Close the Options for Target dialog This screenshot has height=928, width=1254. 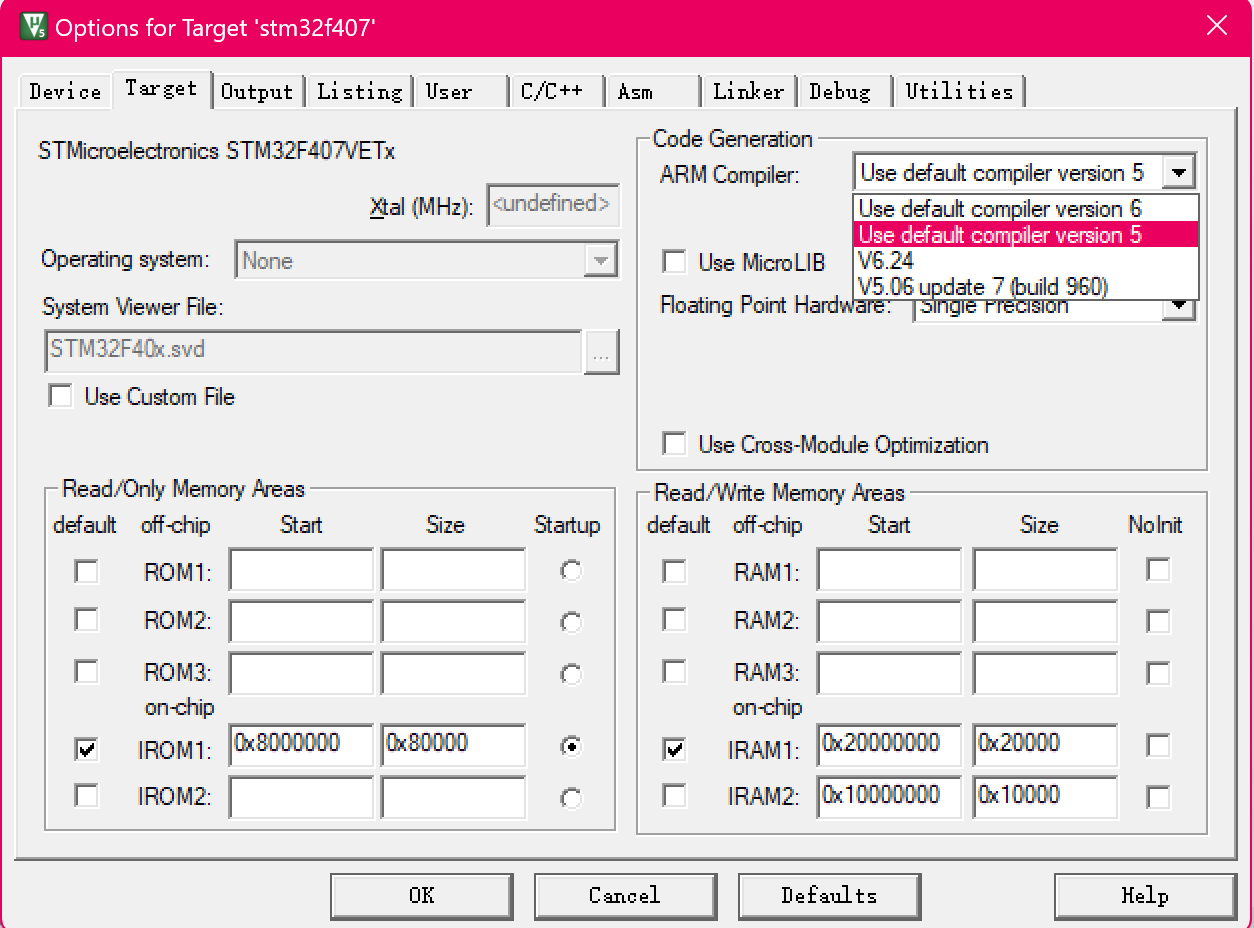pos(1216,26)
